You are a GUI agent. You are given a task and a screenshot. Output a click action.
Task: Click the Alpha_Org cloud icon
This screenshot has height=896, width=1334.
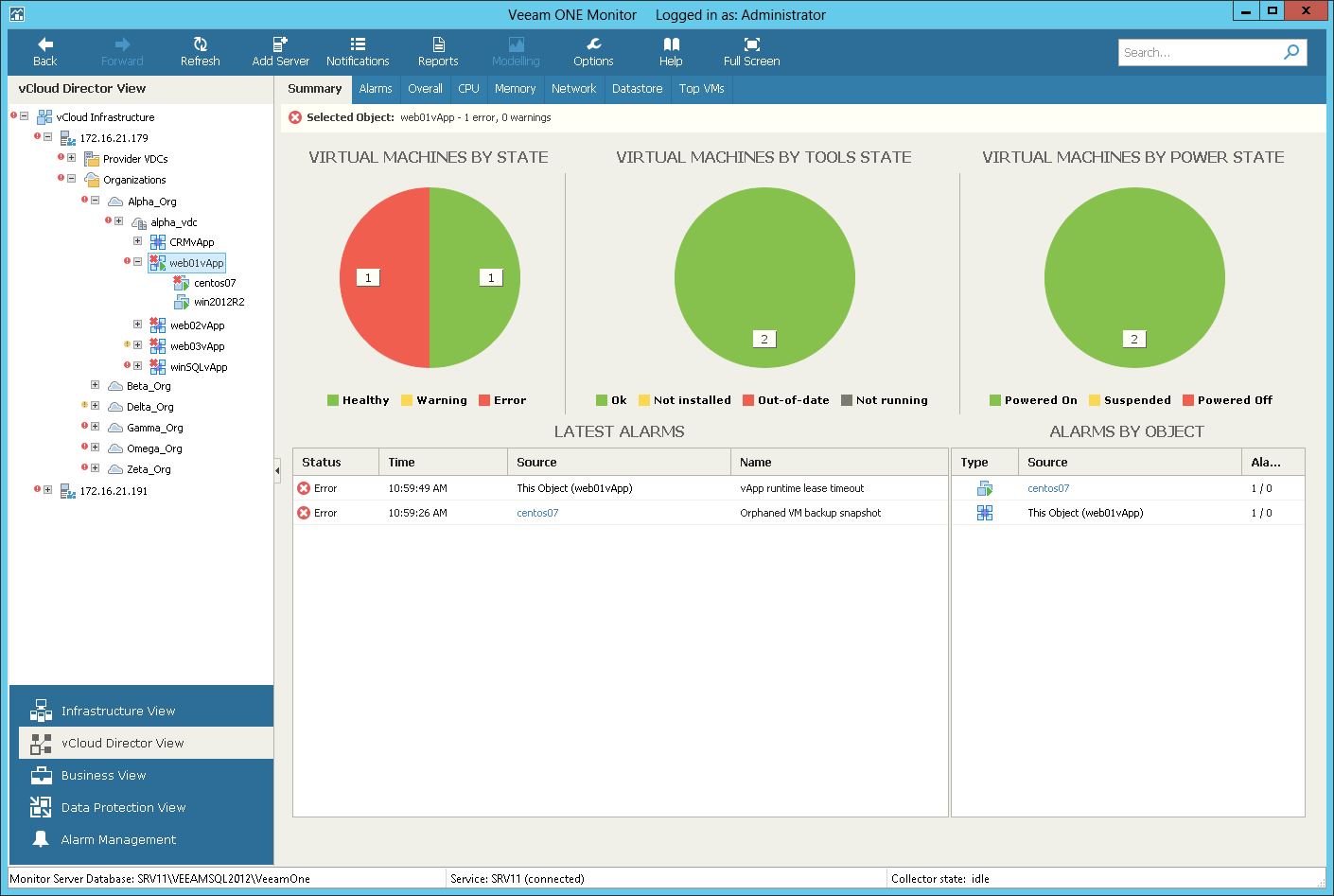tap(115, 202)
